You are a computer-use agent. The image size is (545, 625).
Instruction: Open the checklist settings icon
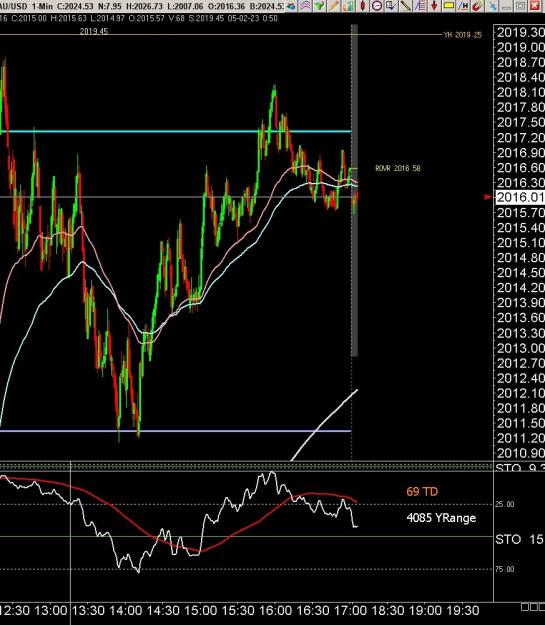pyautogui.click(x=391, y=6)
